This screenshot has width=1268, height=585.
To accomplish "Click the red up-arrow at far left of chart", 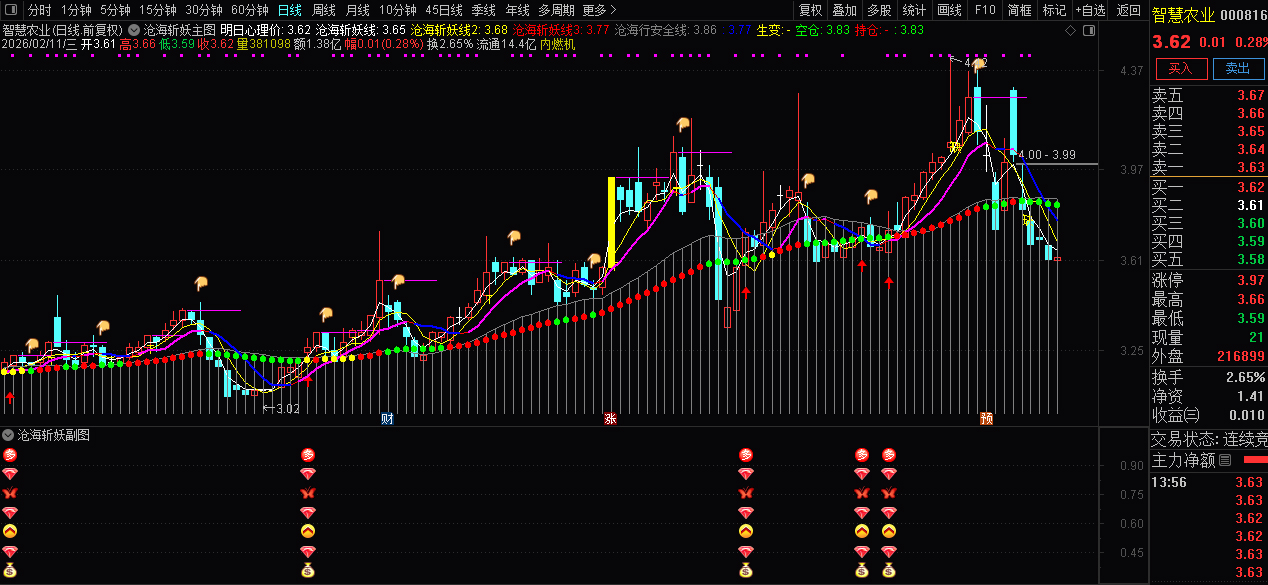I will tap(10, 398).
